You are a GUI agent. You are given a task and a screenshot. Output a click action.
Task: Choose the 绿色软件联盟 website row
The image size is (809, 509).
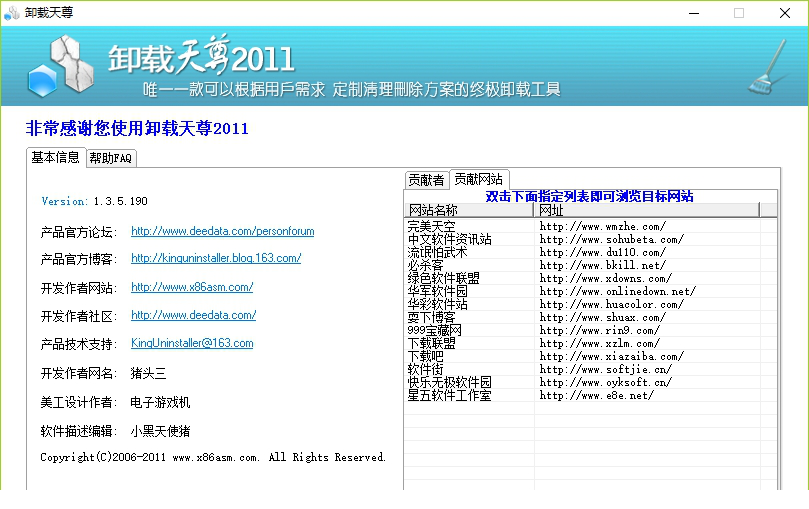[443, 279]
